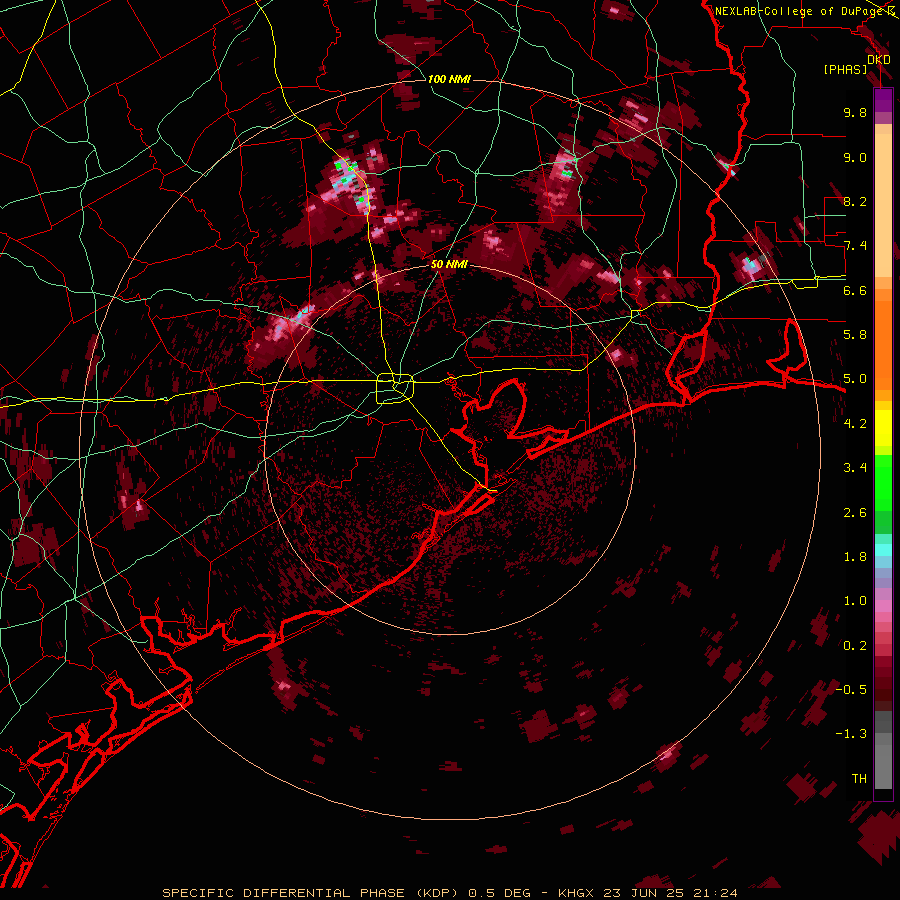Click the -0.5 scale label
The image size is (900, 900).
tap(851, 690)
